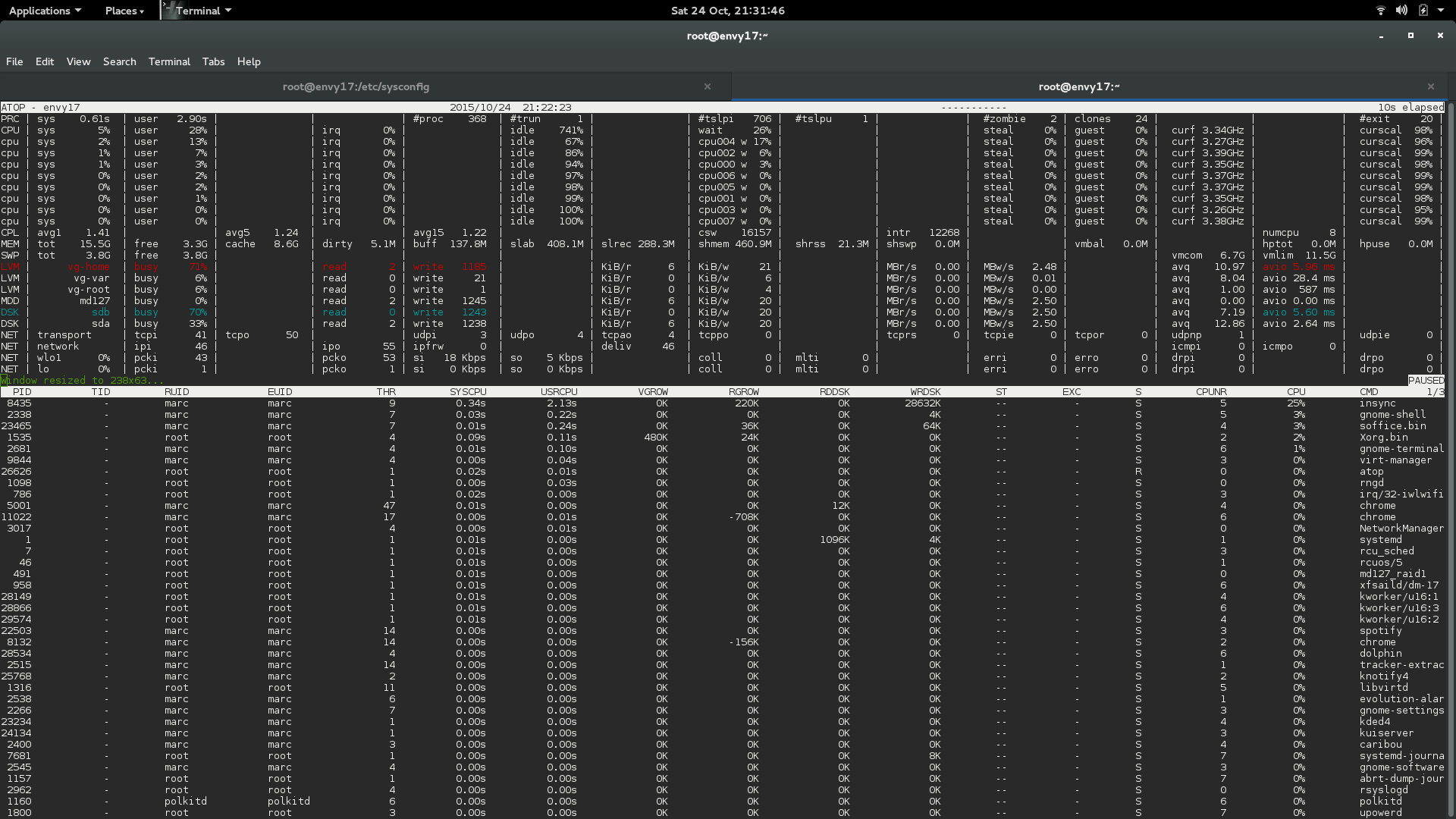Open the Terminal menu in menubar

(x=169, y=61)
